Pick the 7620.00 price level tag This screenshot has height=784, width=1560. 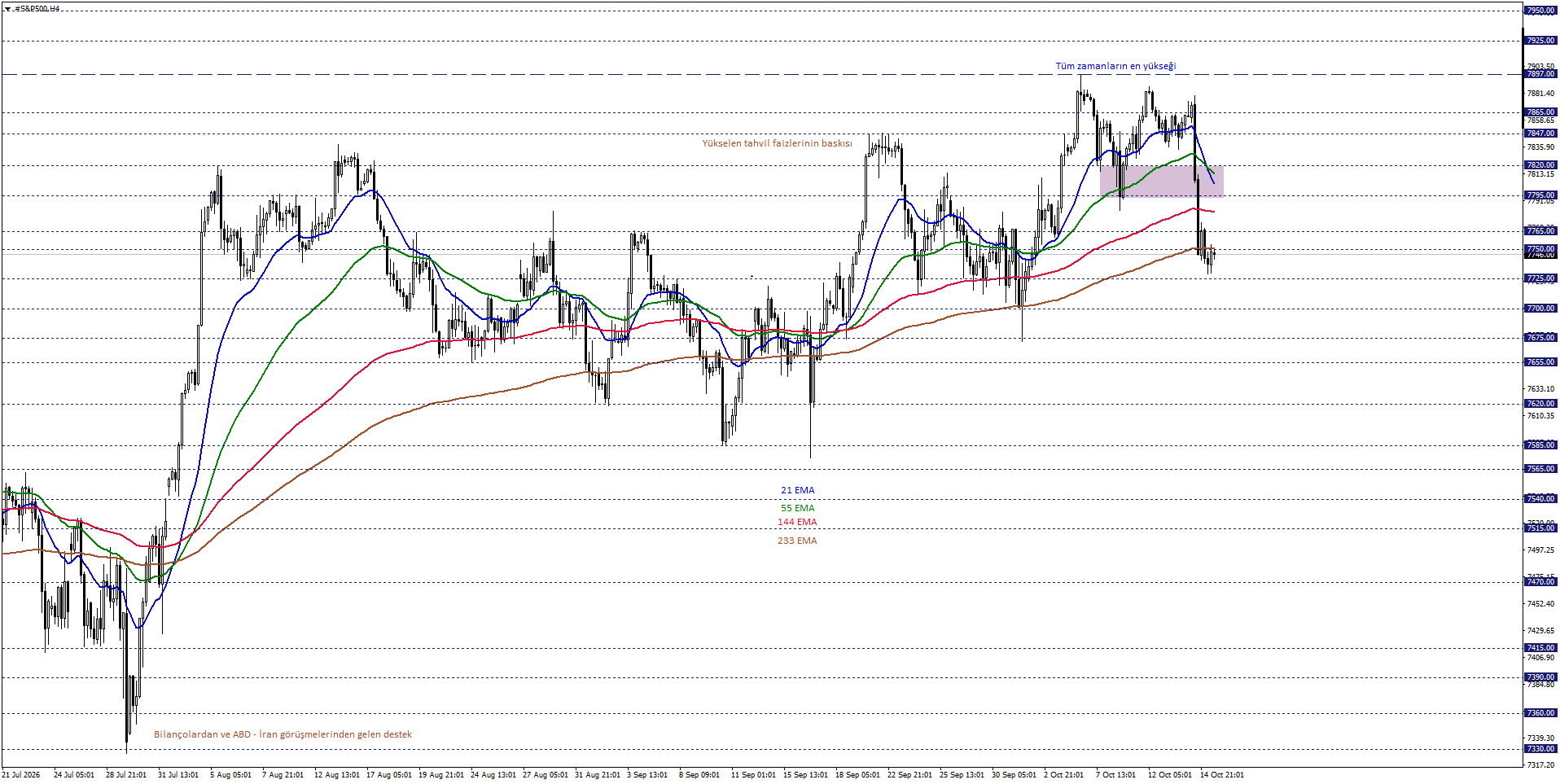(1540, 404)
